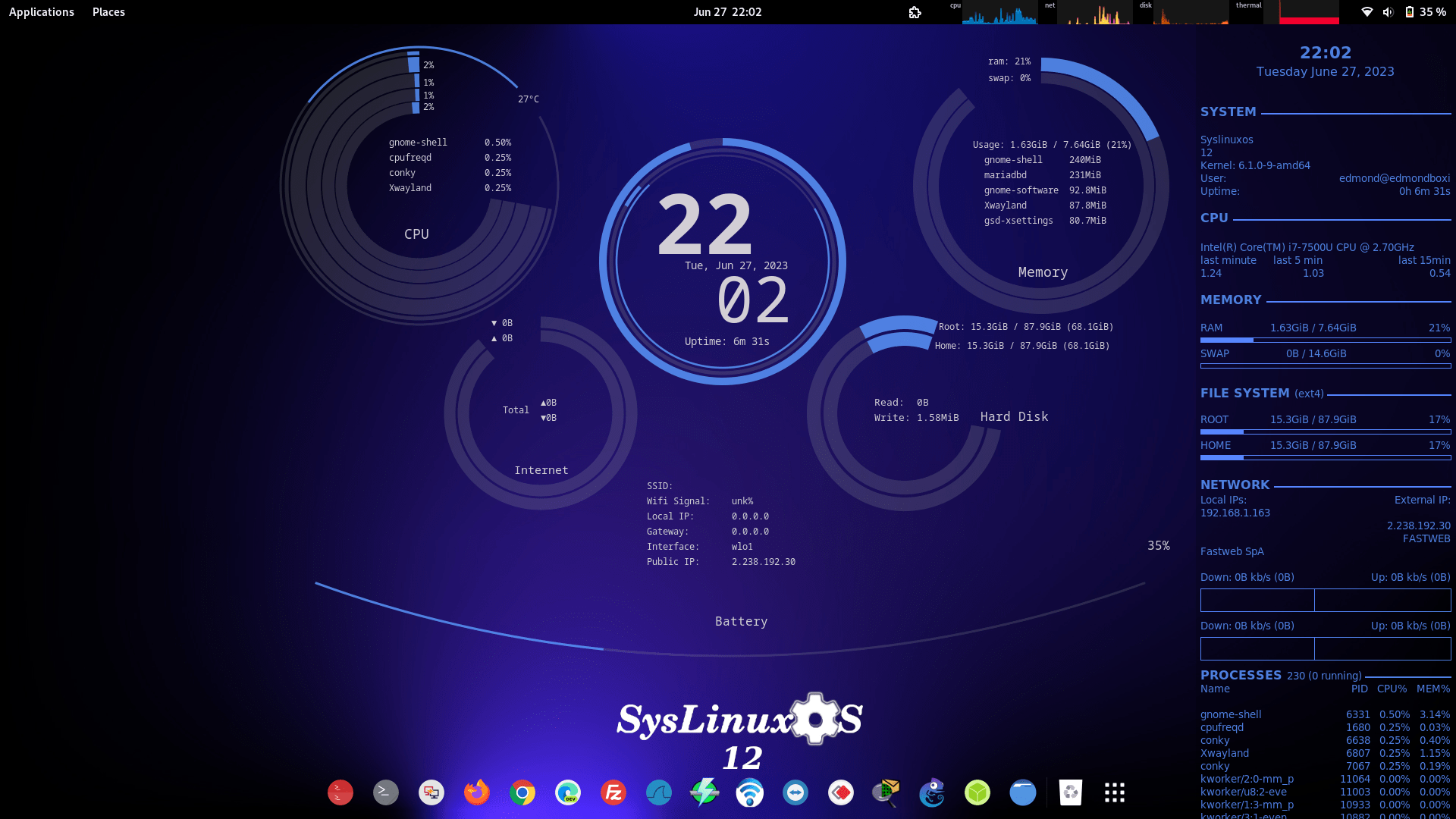Click the WiFi status icon in top bar
This screenshot has width=1456, height=819.
[x=1367, y=11]
